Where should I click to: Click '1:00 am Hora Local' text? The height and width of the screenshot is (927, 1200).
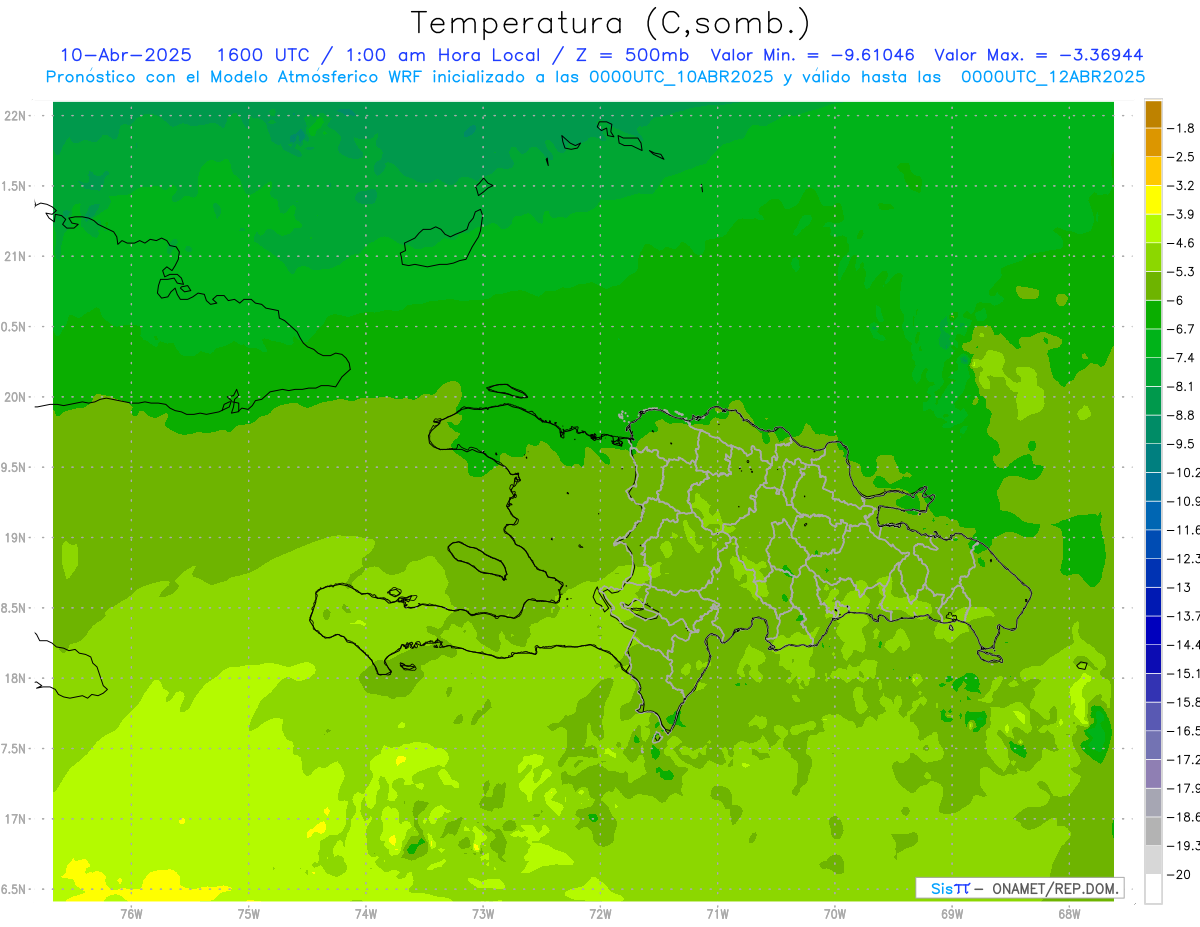tap(441, 55)
